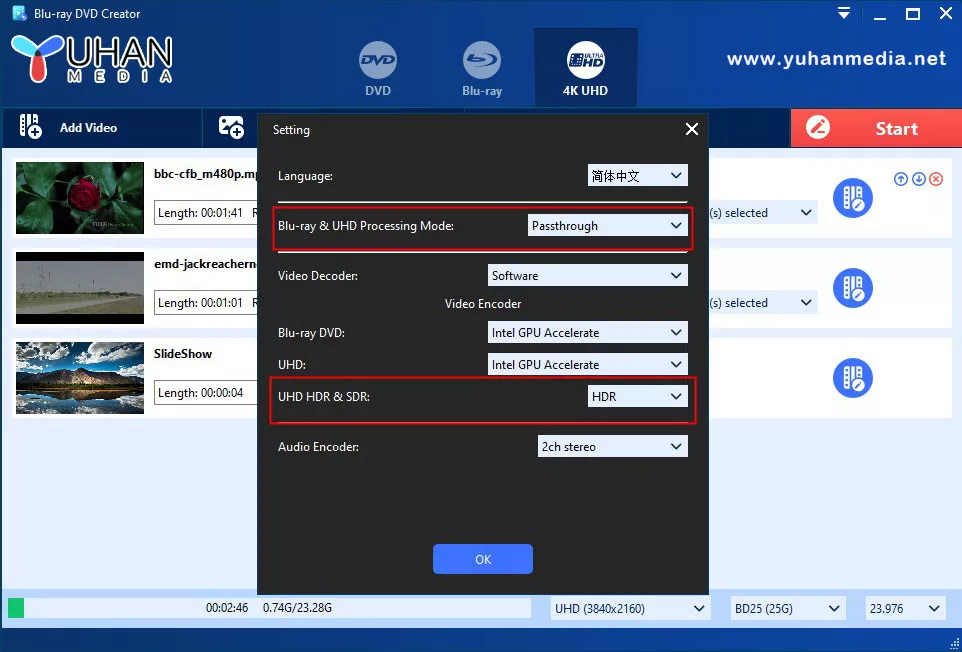Remove bbc-cfb video with the red X icon
Screen dimensions: 962x652
[936, 178]
